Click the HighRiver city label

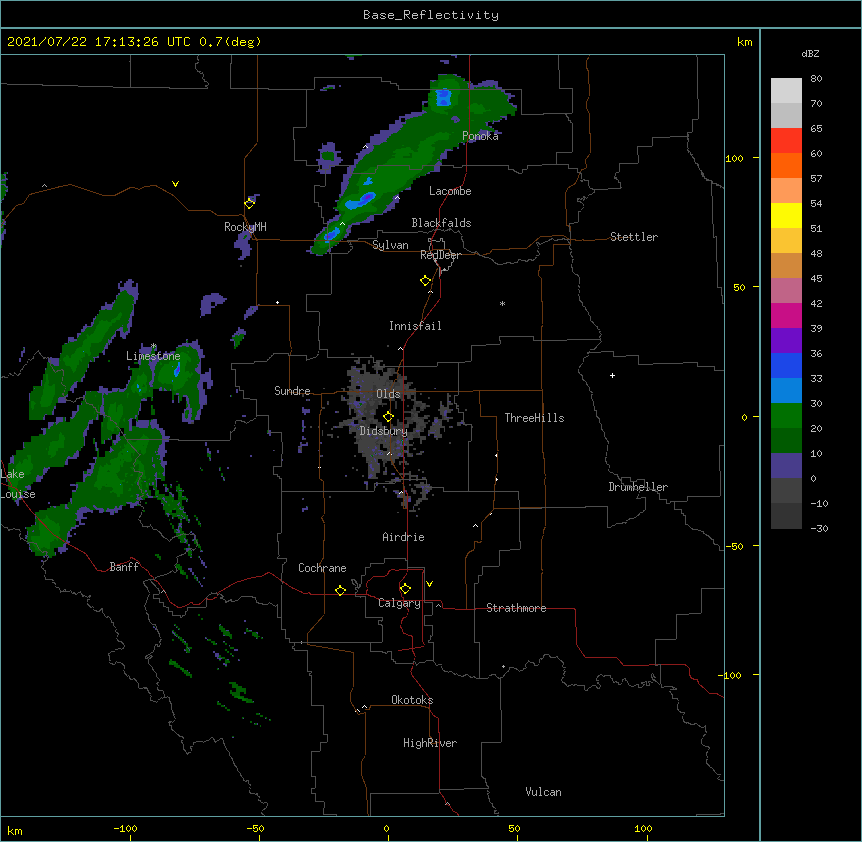coord(430,743)
